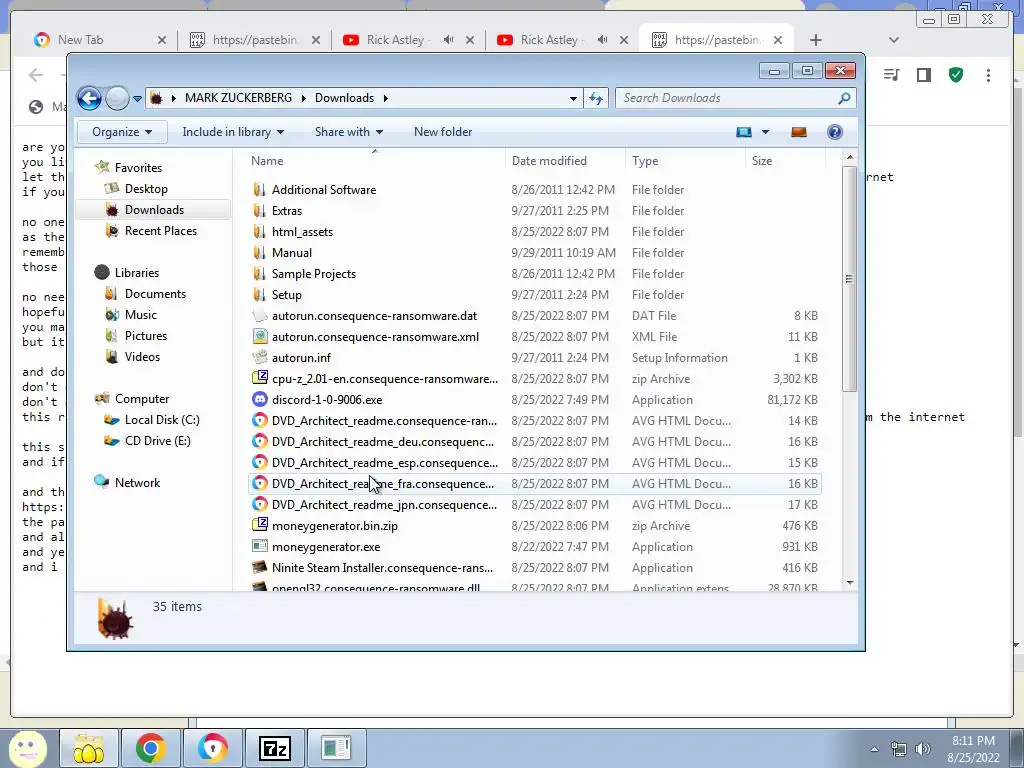Click the file list scroll up arrow
Image resolution: width=1024 pixels, height=768 pixels.
[x=850, y=157]
